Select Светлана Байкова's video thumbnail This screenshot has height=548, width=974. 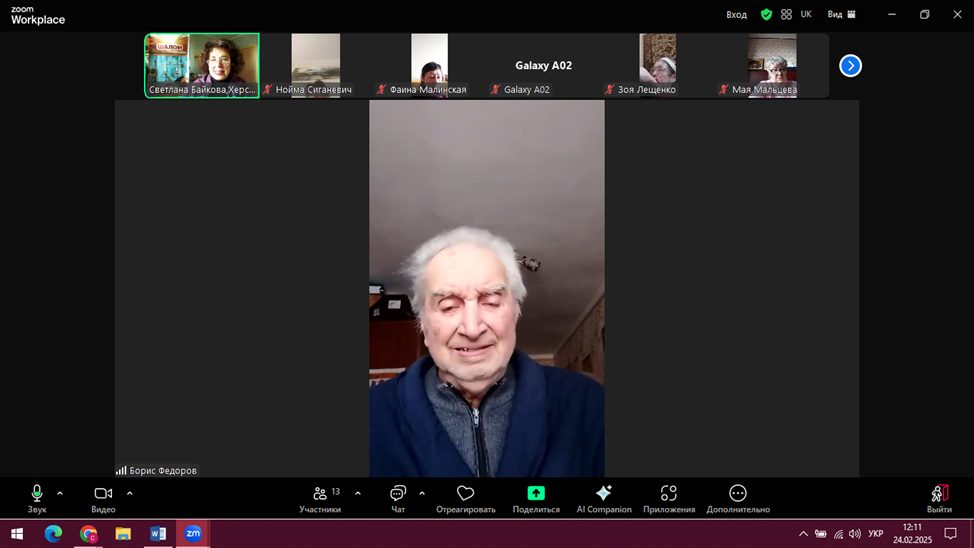pos(202,65)
